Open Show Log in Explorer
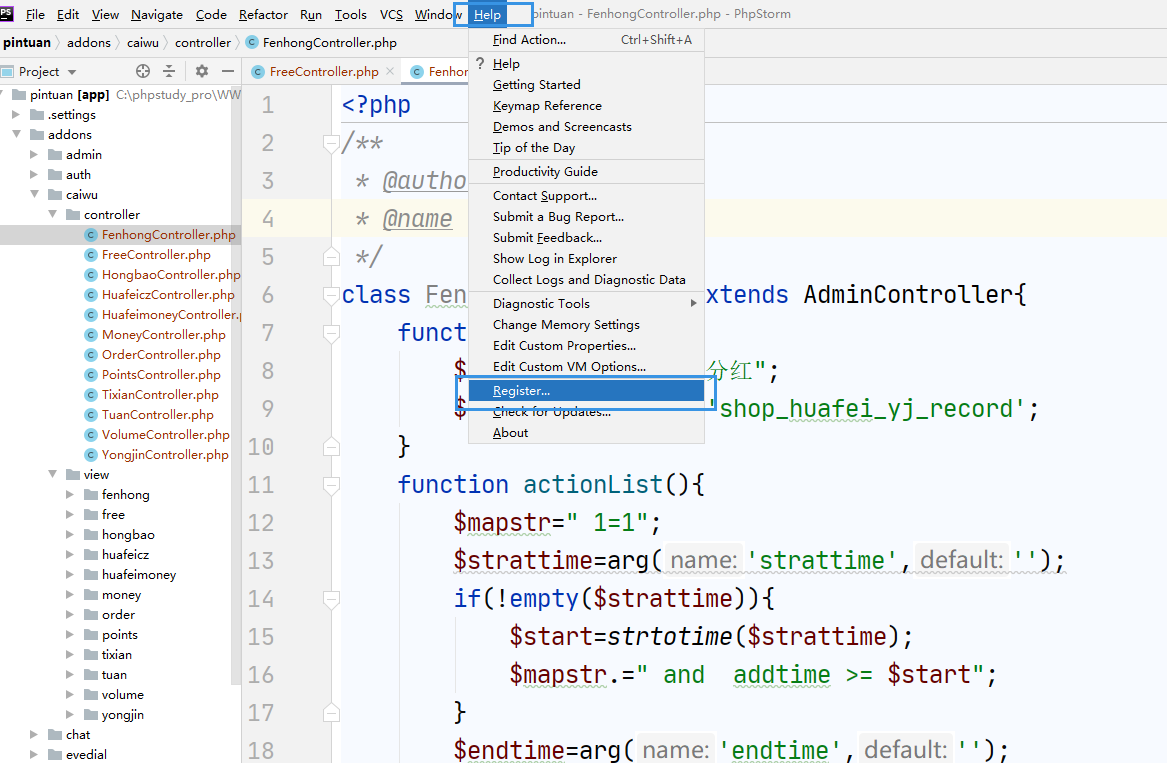Image resolution: width=1167 pixels, height=763 pixels. (586, 258)
